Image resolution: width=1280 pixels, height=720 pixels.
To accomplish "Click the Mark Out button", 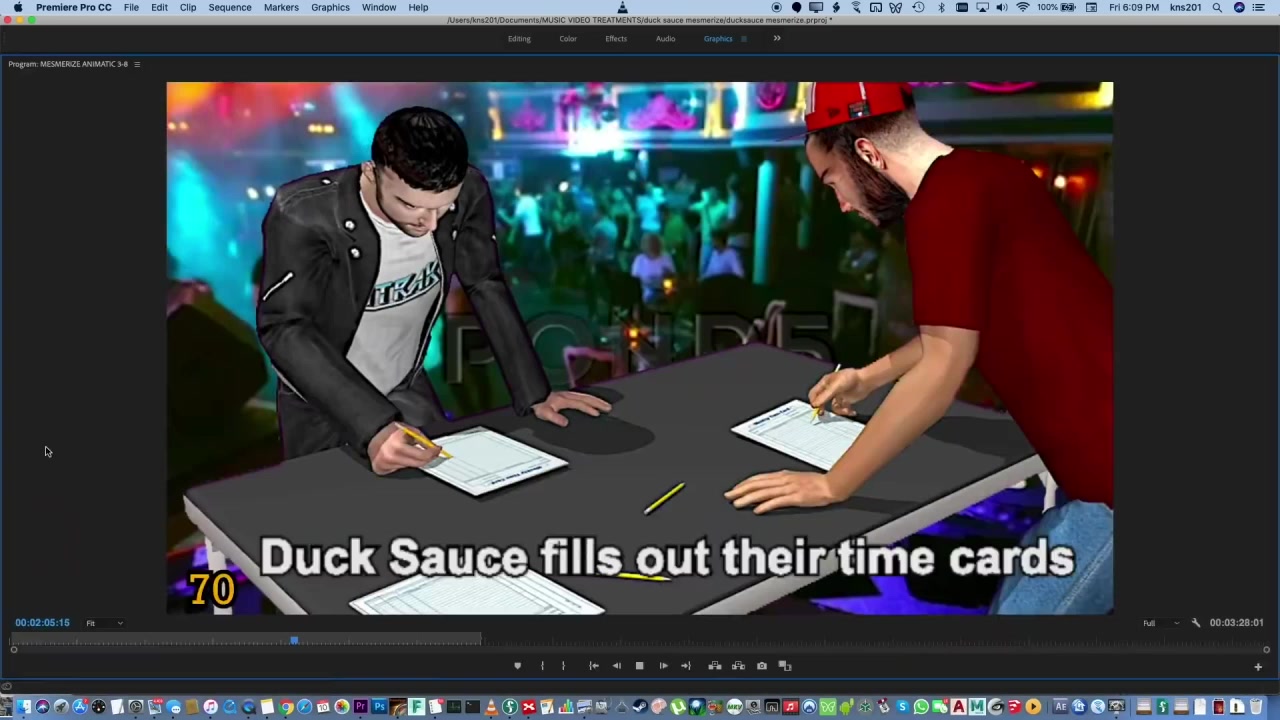I will [x=563, y=666].
